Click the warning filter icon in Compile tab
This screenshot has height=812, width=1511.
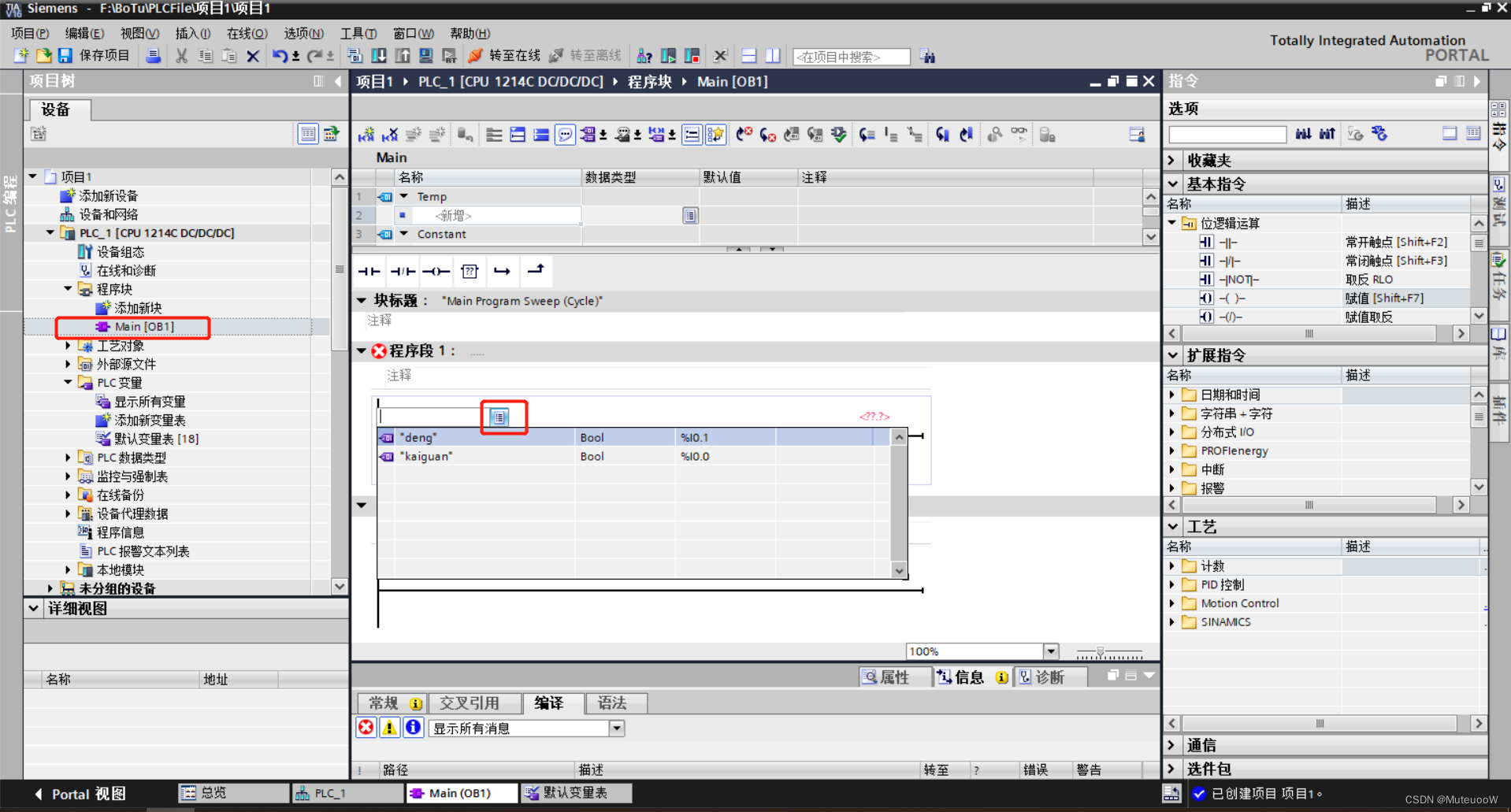point(389,728)
